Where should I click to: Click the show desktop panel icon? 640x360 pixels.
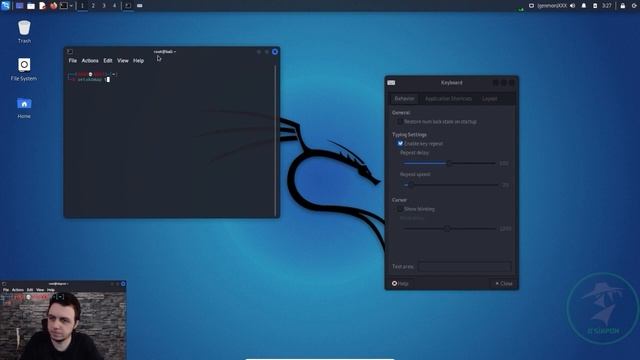point(19,6)
